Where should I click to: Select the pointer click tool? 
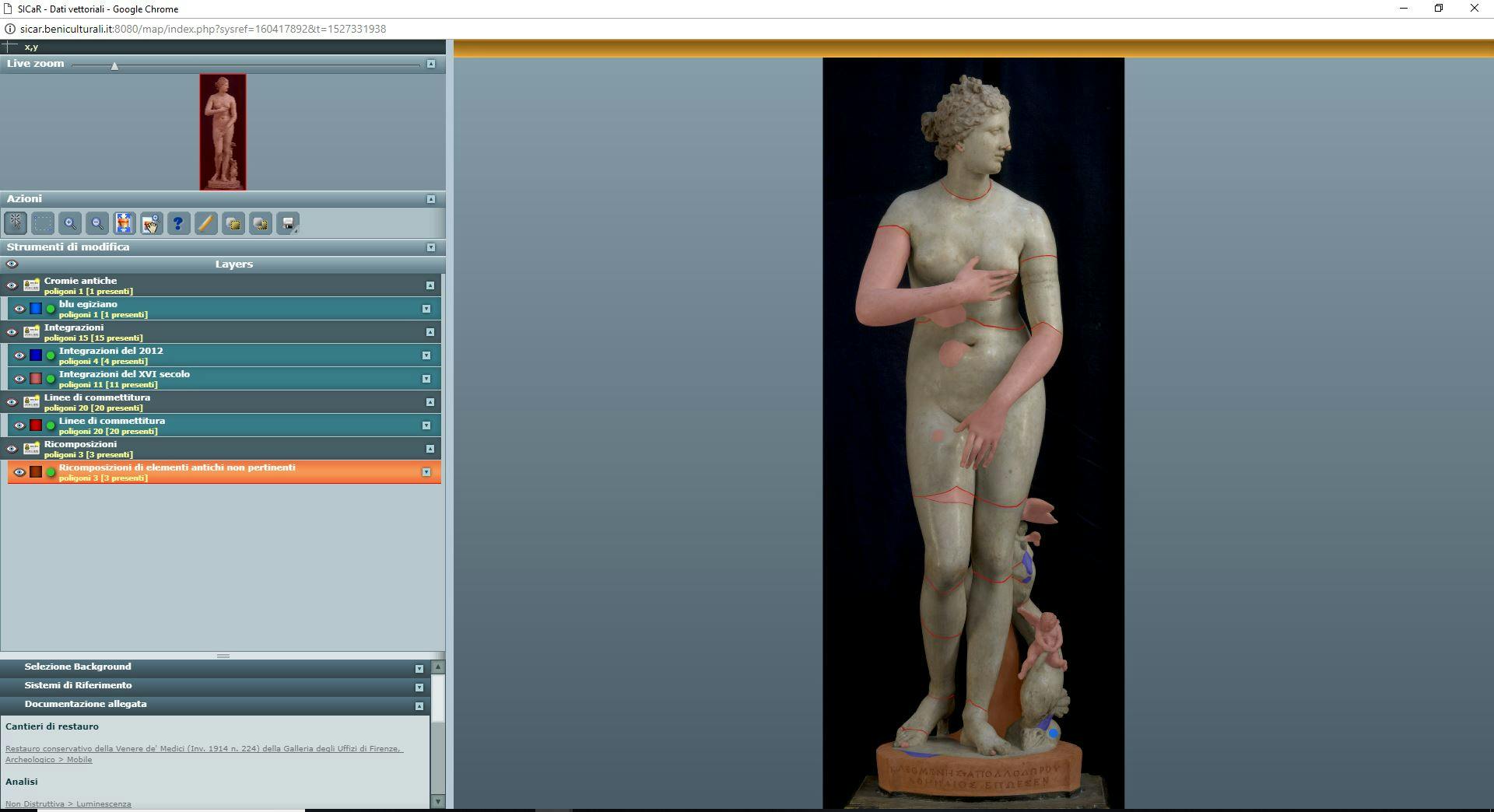pos(16,224)
